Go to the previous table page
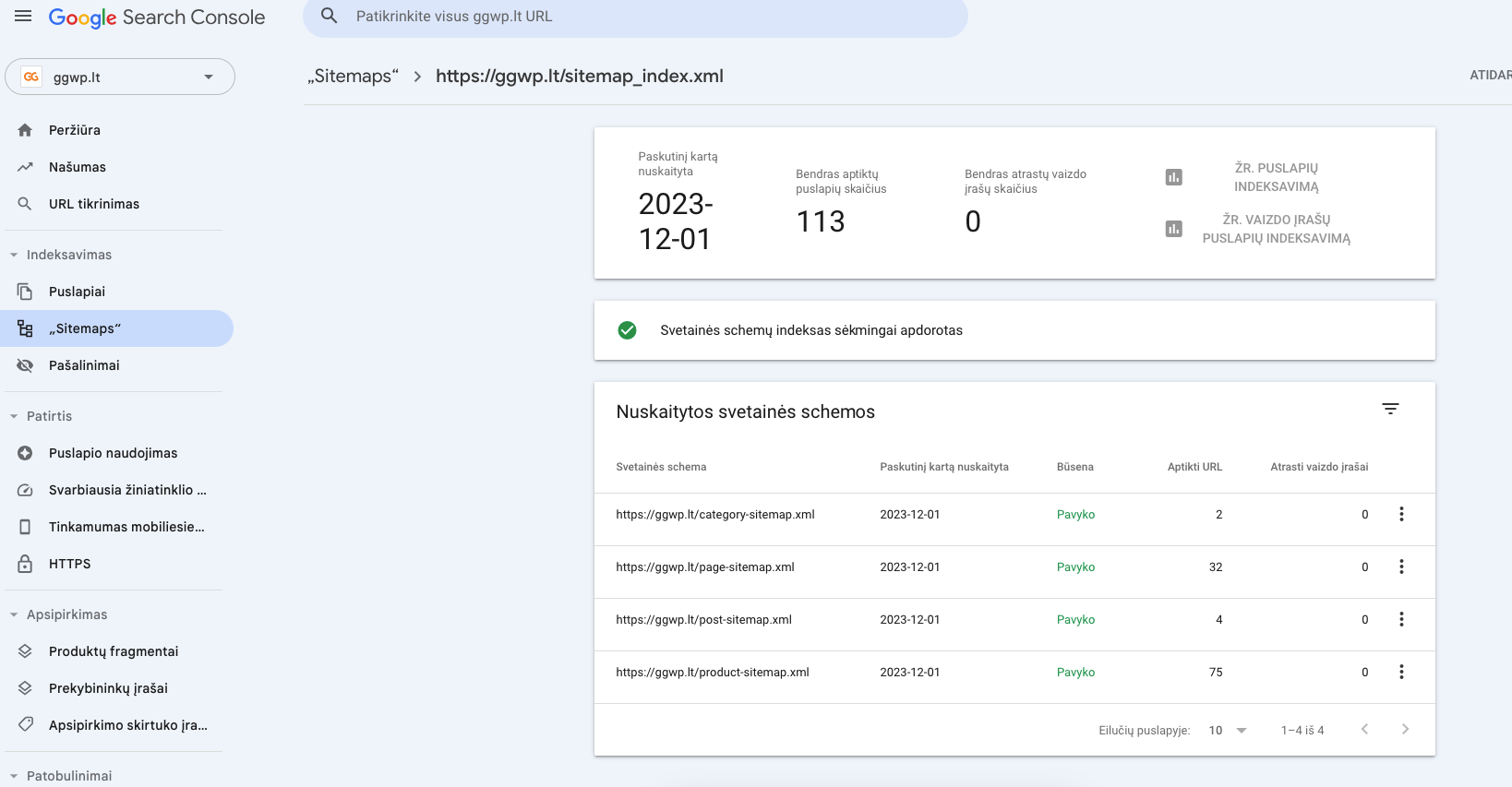This screenshot has height=787, width=1512. (x=1364, y=729)
